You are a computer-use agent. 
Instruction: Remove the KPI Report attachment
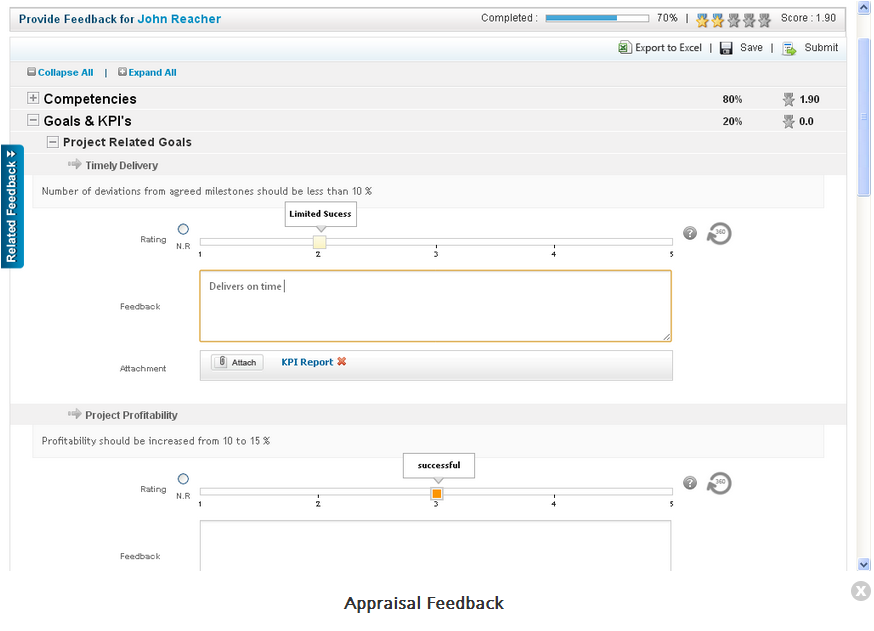click(x=342, y=362)
